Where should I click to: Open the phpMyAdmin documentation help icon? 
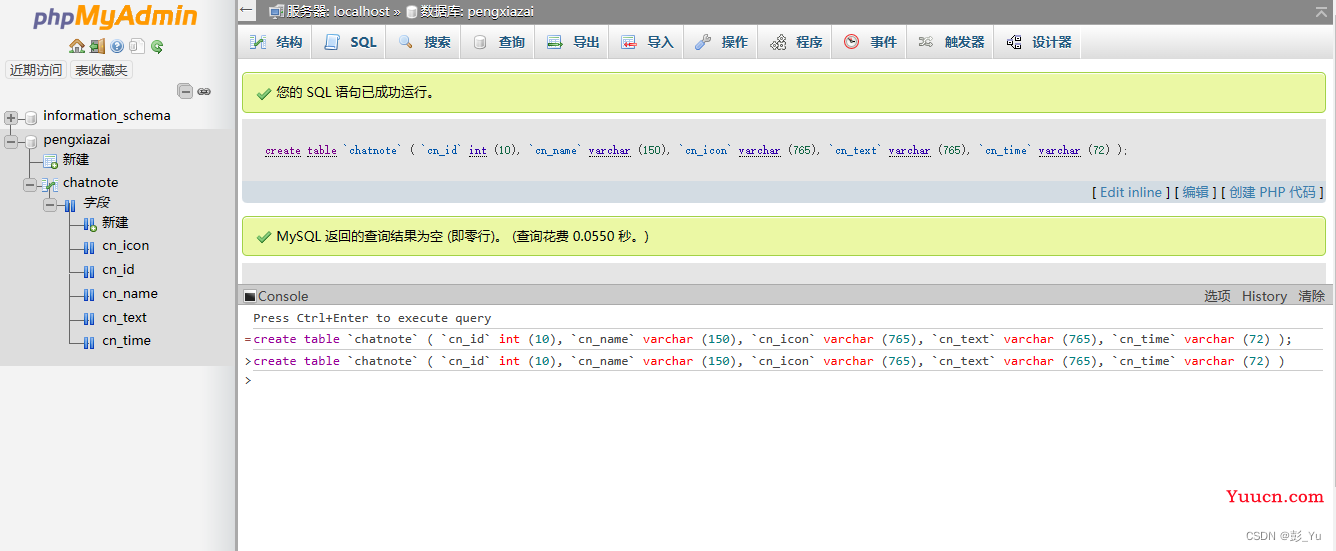point(117,46)
